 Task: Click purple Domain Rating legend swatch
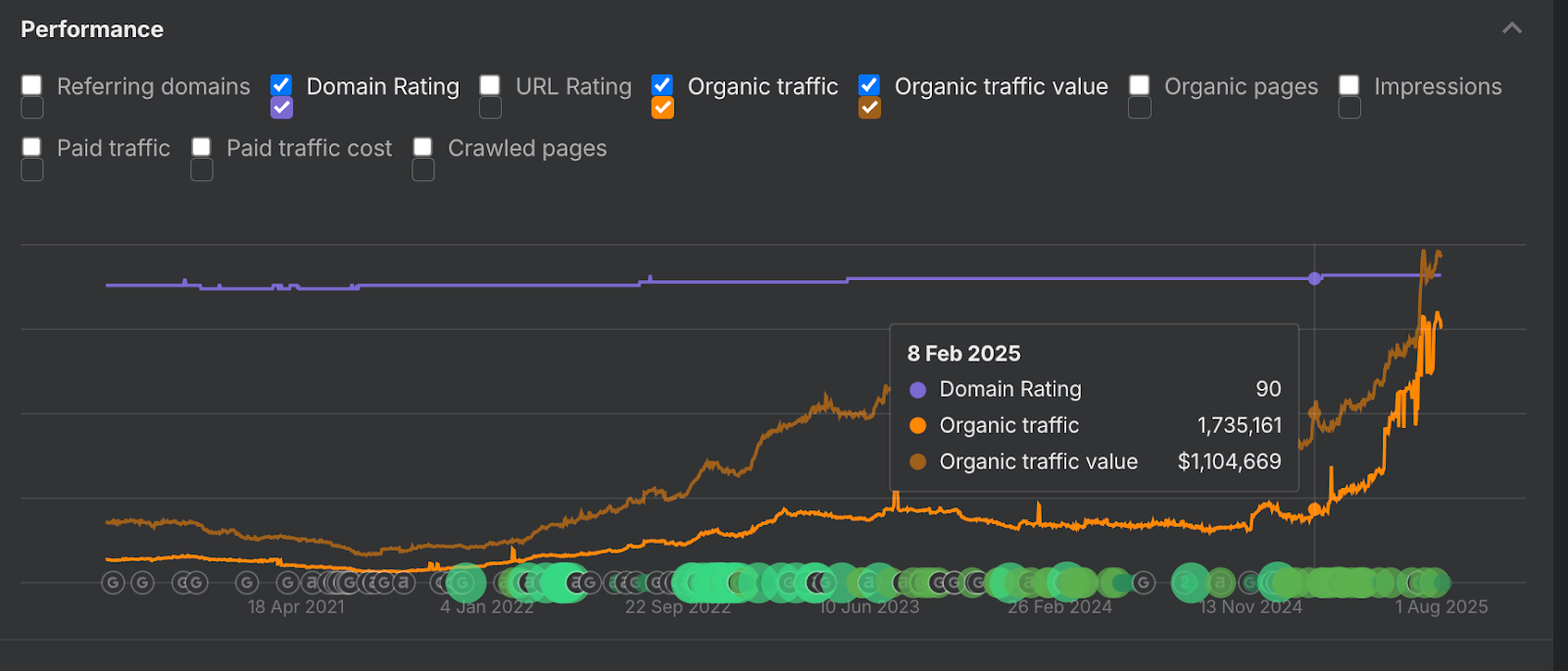pos(281,108)
